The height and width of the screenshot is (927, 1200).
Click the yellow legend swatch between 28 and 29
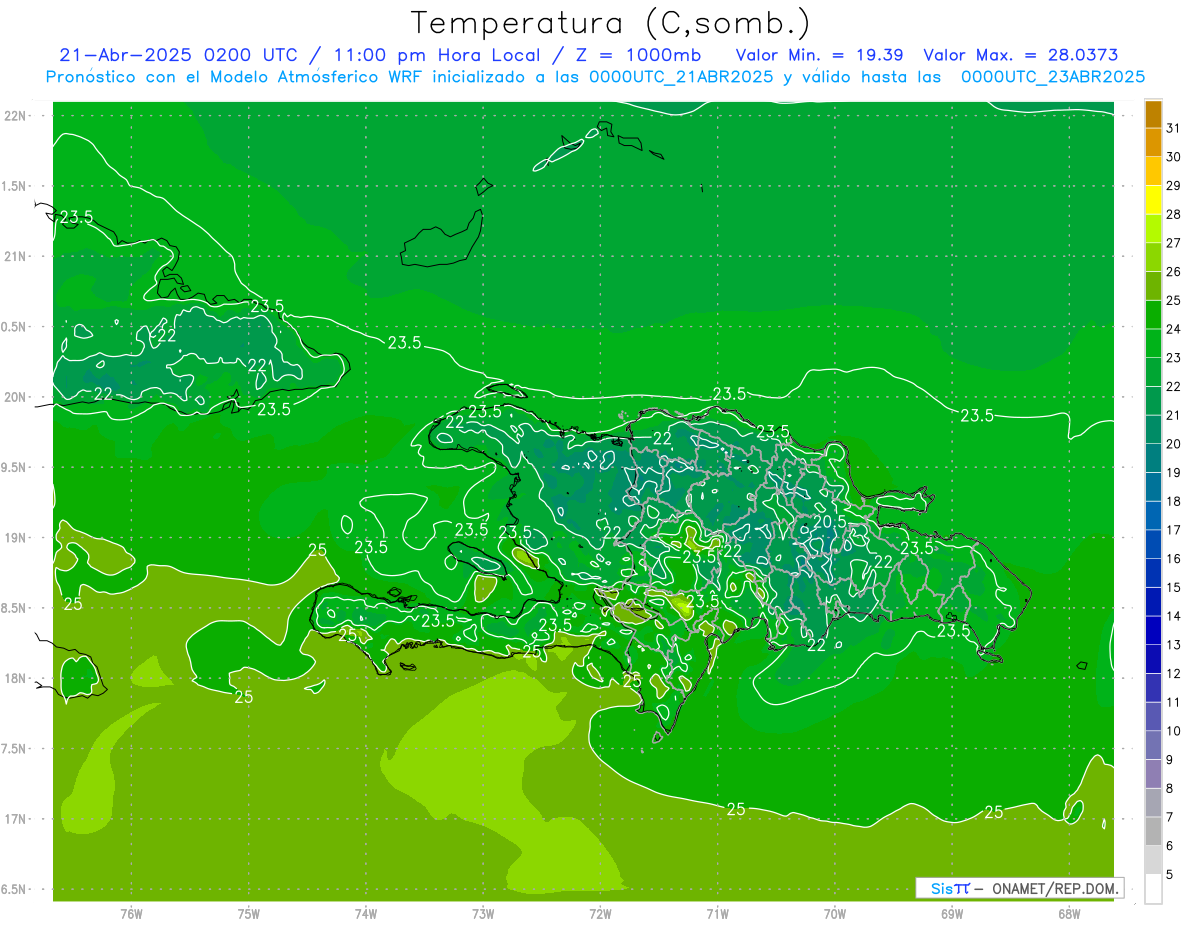click(1153, 200)
